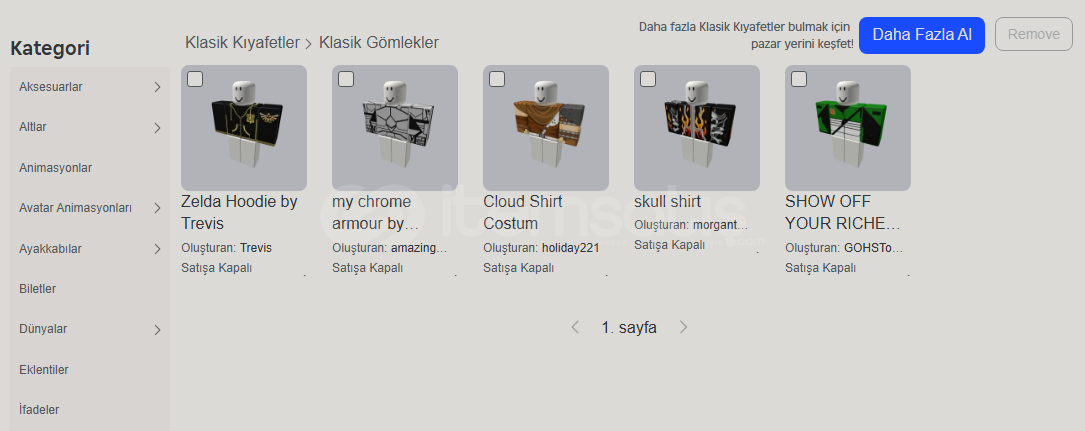Click the Remove button
The height and width of the screenshot is (431, 1085).
coord(1033,35)
